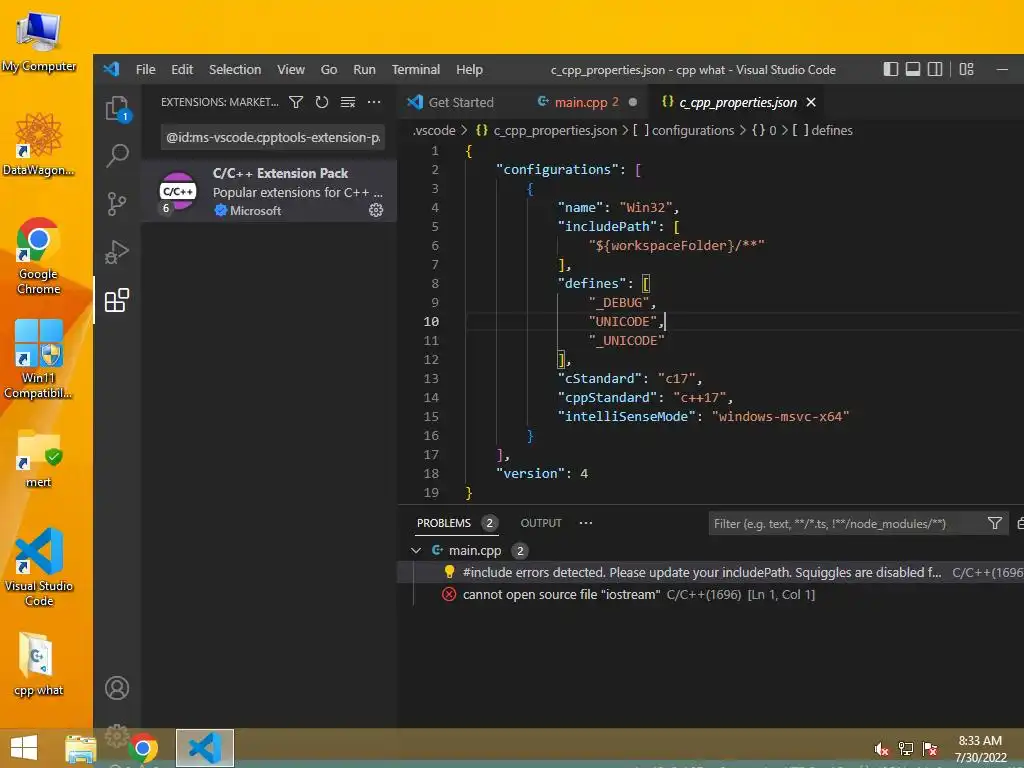Click the DataWagon desktop shortcut
The width and height of the screenshot is (1024, 768).
39,145
